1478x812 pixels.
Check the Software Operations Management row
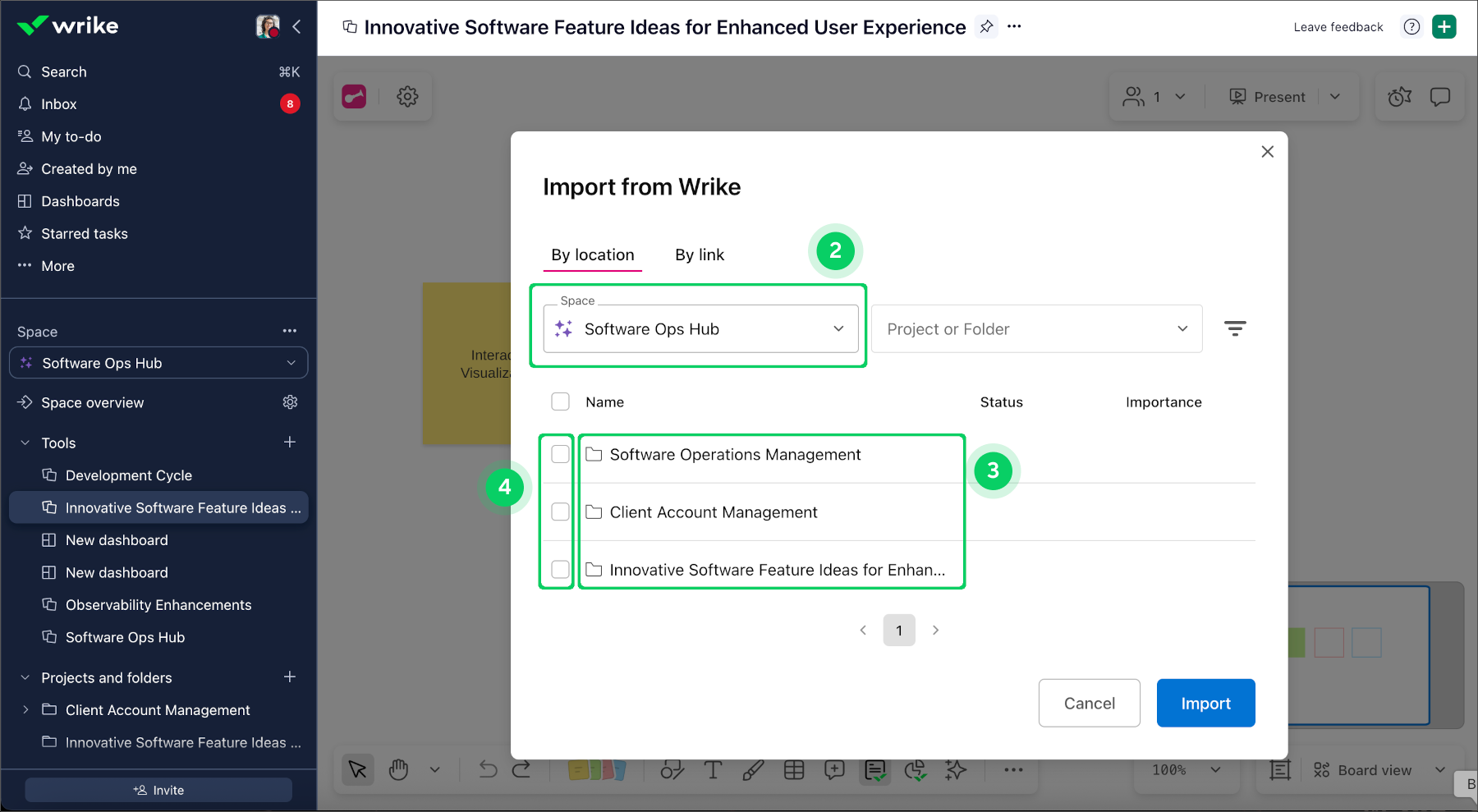click(560, 454)
